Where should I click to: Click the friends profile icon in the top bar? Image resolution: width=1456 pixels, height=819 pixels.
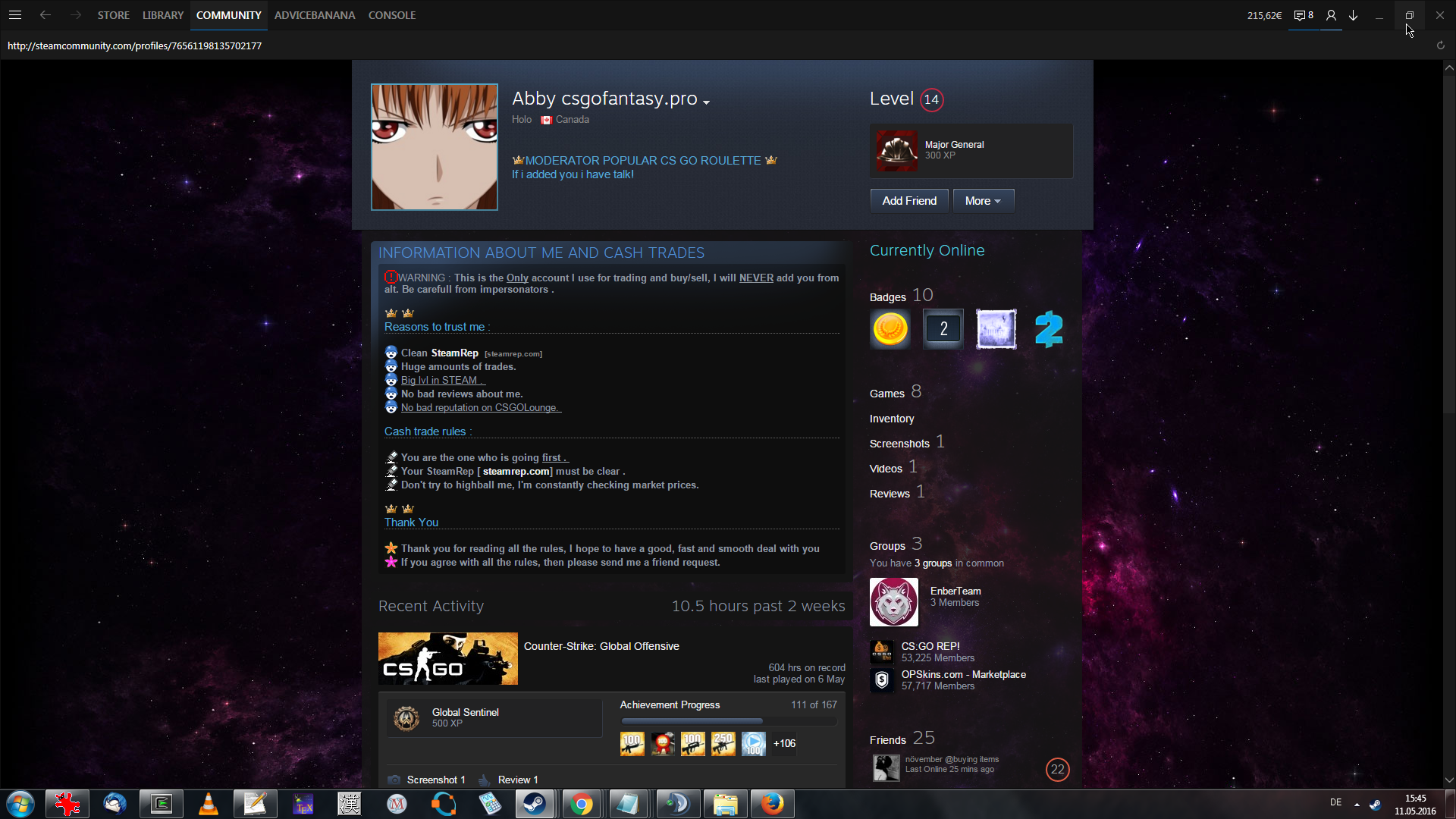1331,15
